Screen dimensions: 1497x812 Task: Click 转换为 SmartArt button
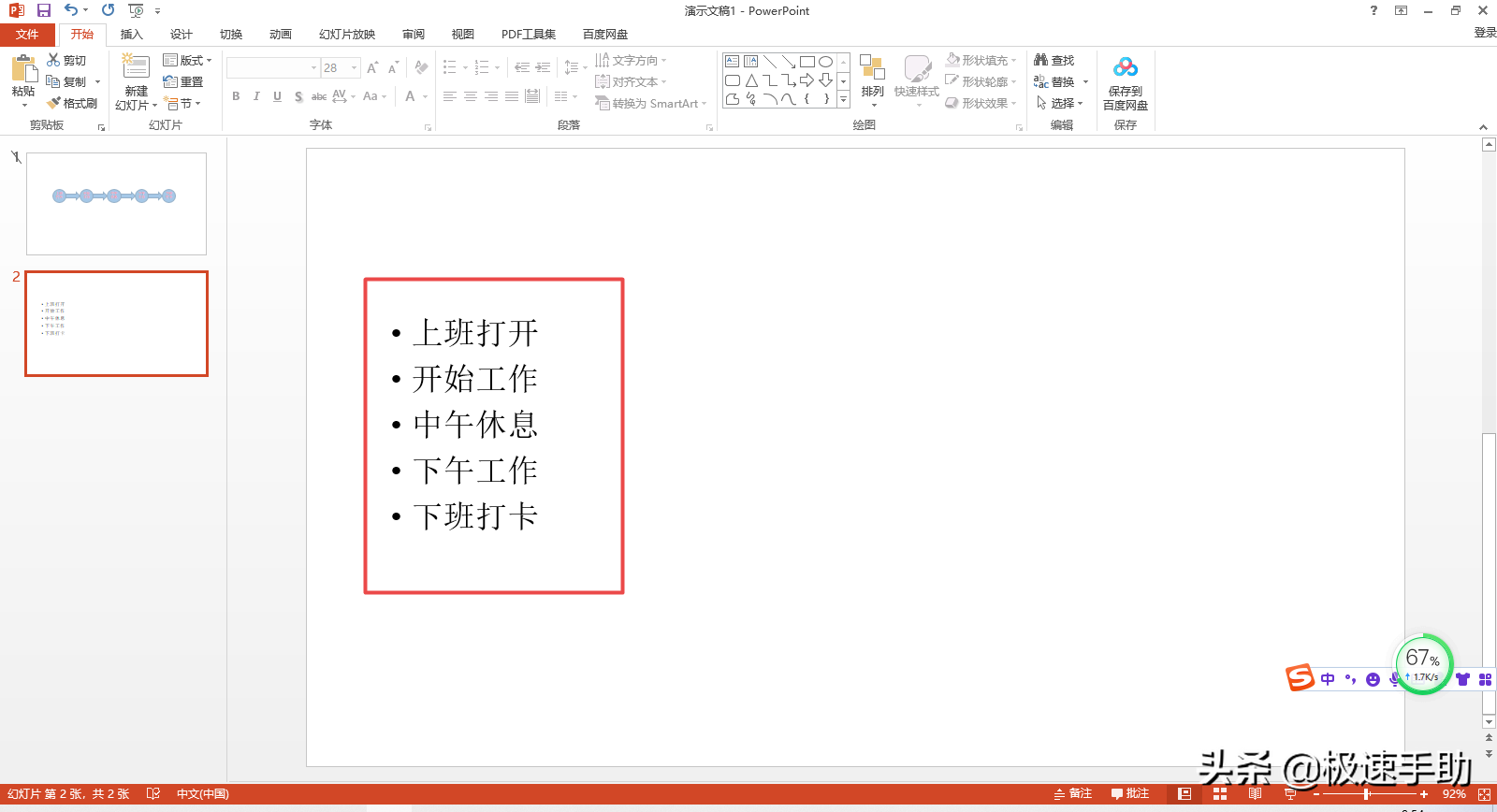(651, 103)
